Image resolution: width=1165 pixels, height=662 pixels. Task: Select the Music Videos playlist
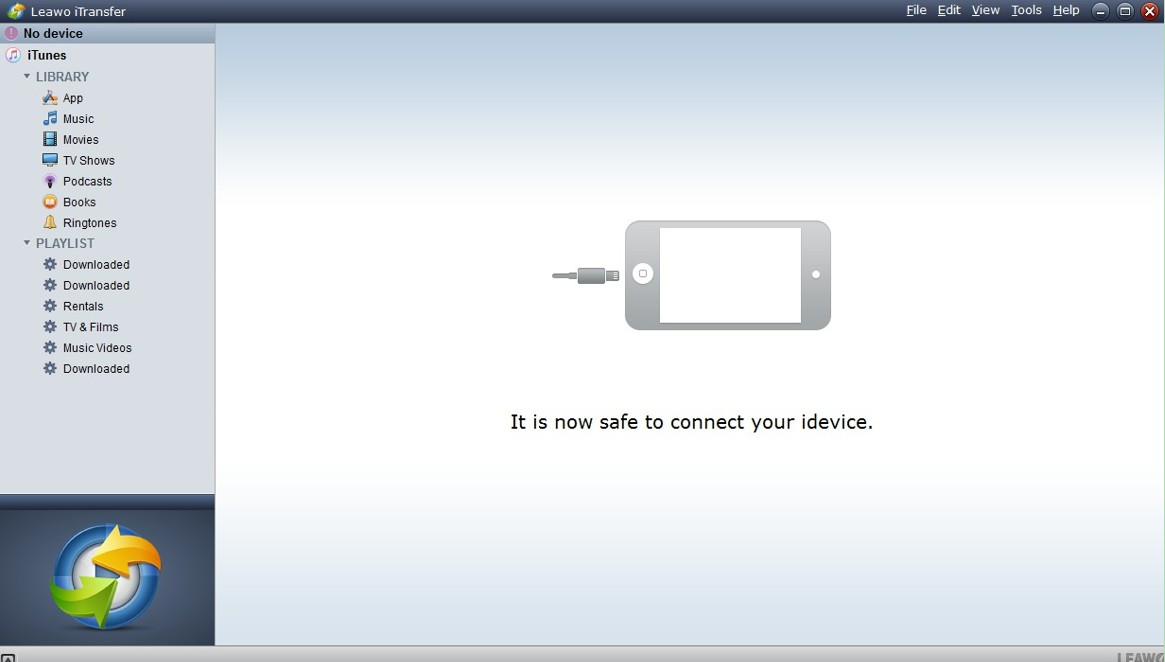pyautogui.click(x=97, y=348)
